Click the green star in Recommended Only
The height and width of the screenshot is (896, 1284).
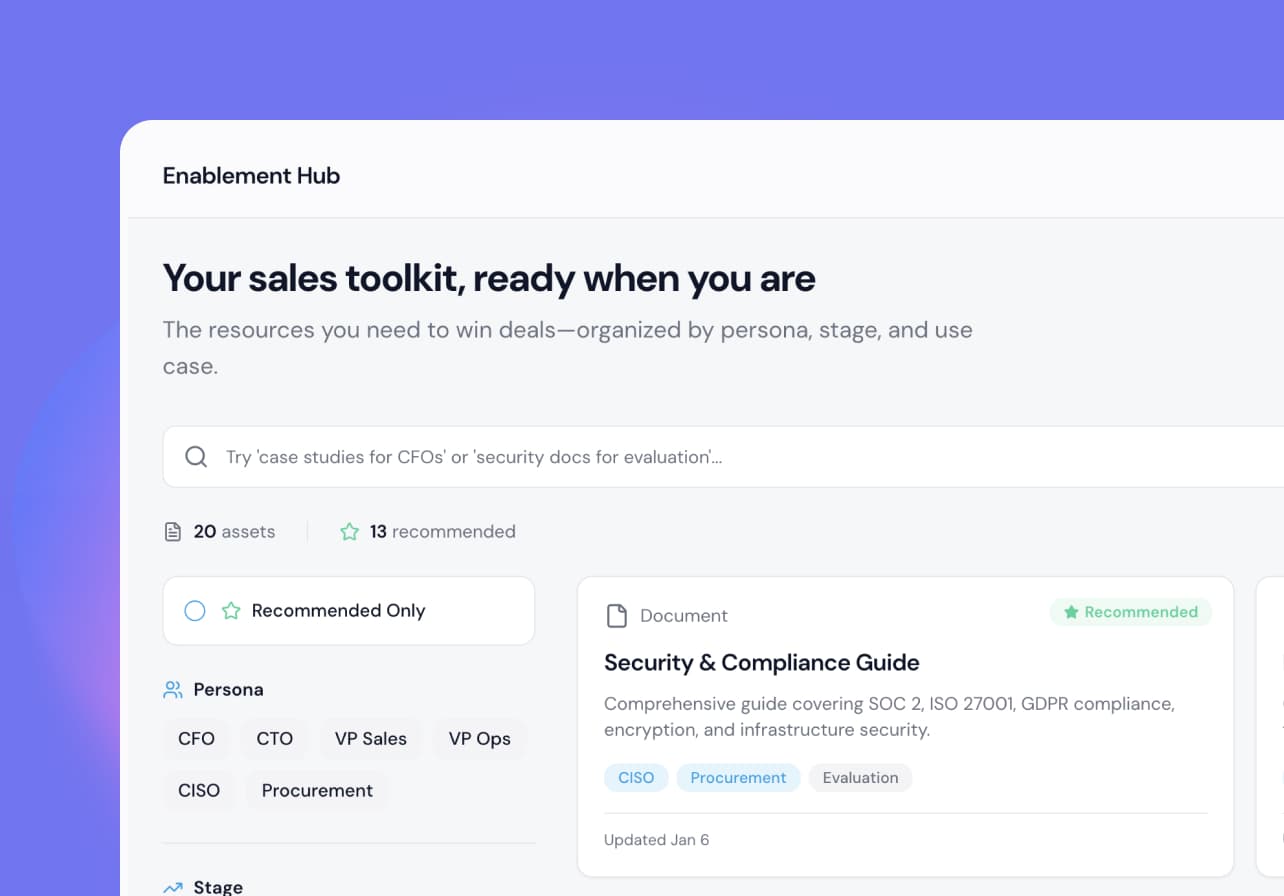coord(231,611)
